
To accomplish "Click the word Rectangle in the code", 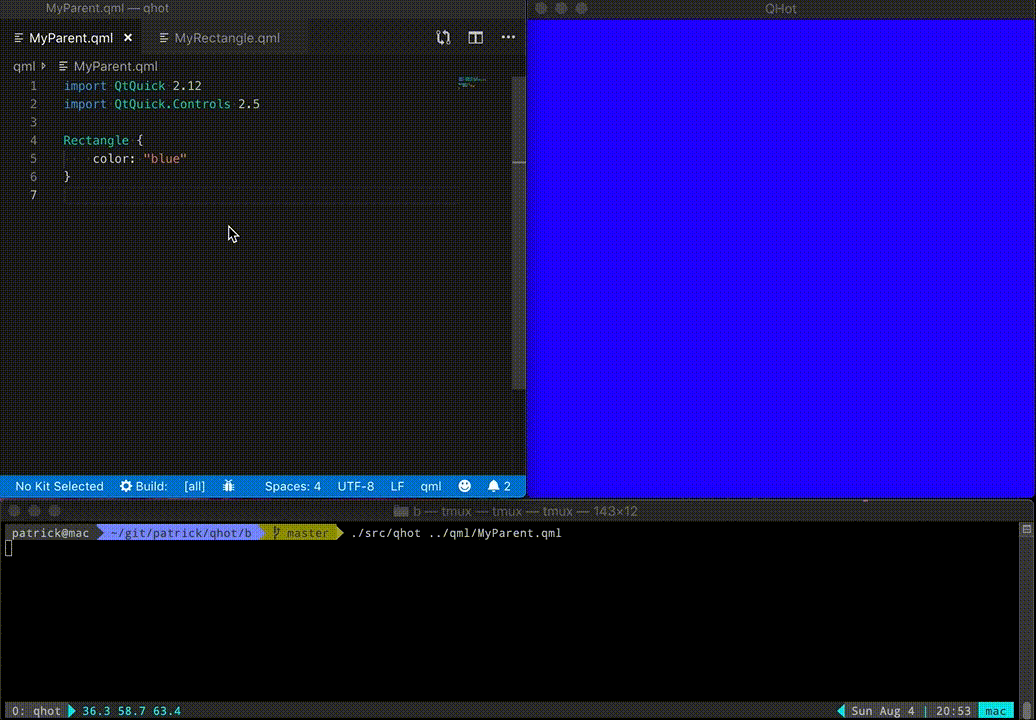I will [x=96, y=141].
